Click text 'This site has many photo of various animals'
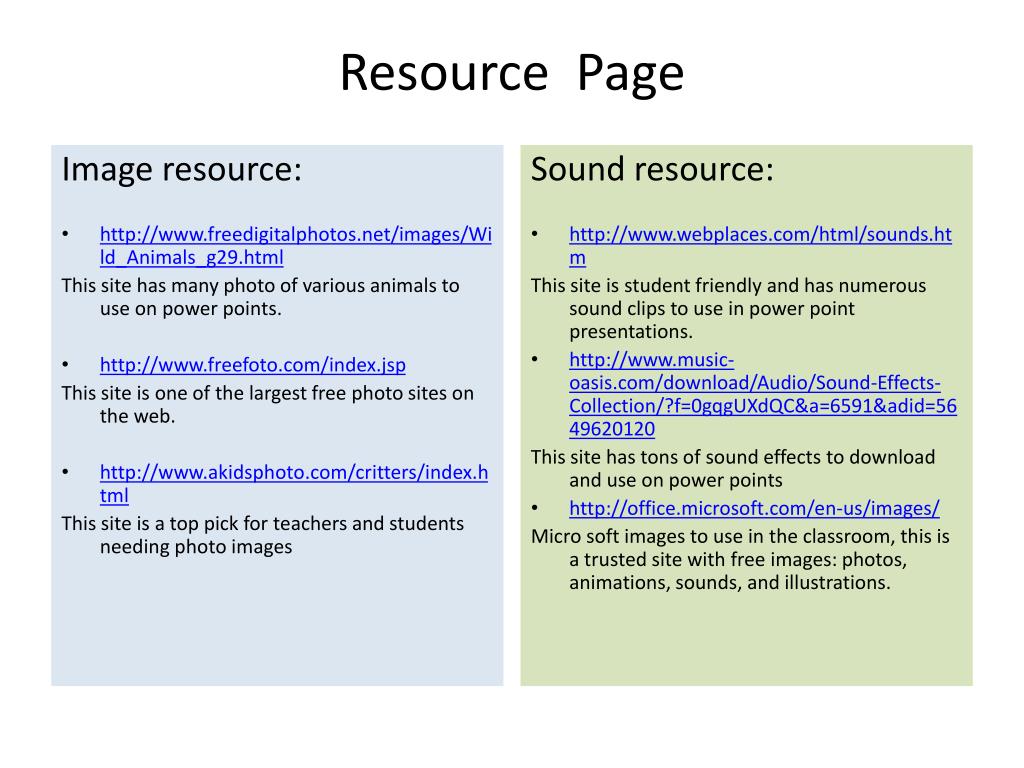Screen dimensions: 1024x768 tap(249, 285)
